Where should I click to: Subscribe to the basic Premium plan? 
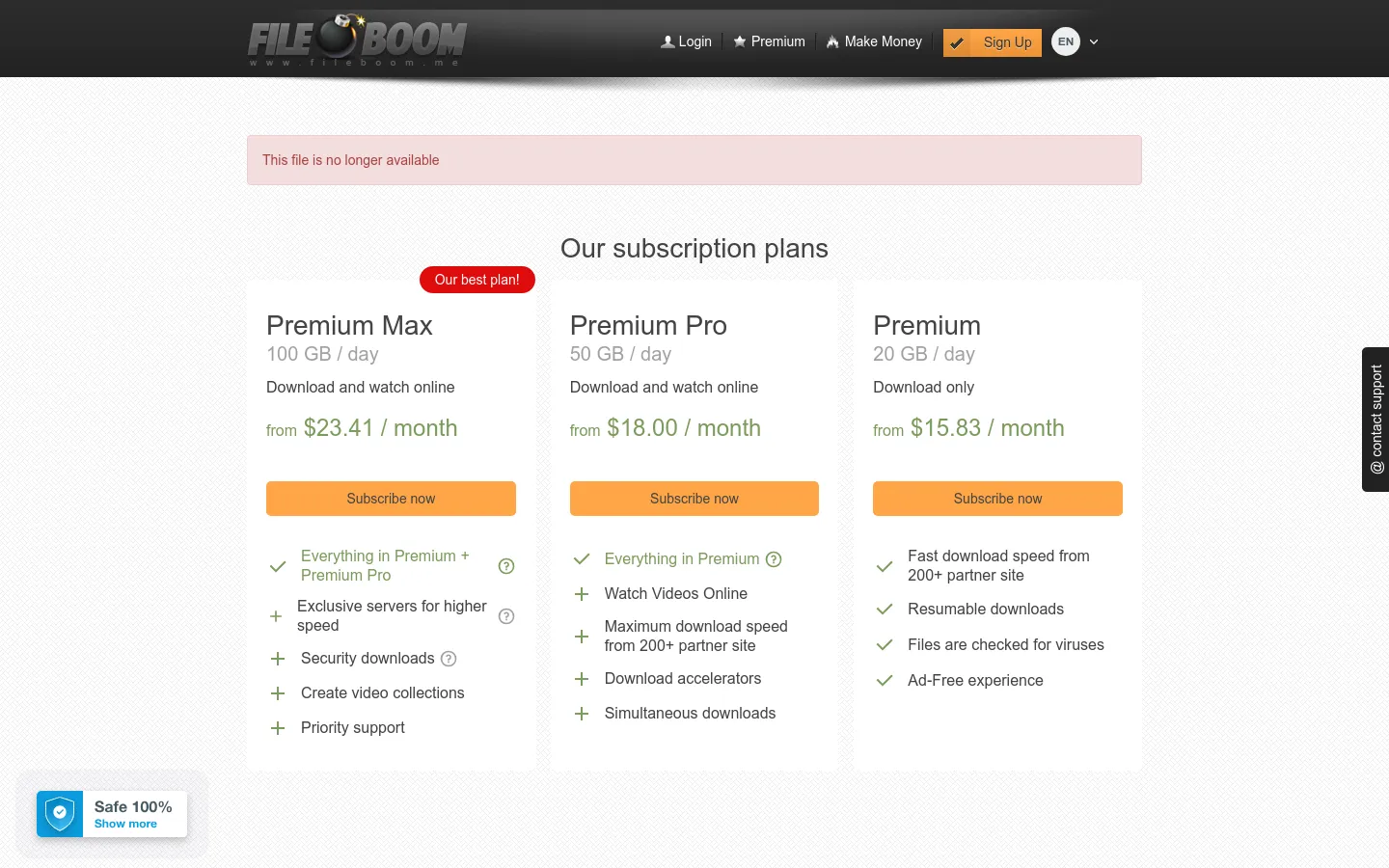point(997,499)
